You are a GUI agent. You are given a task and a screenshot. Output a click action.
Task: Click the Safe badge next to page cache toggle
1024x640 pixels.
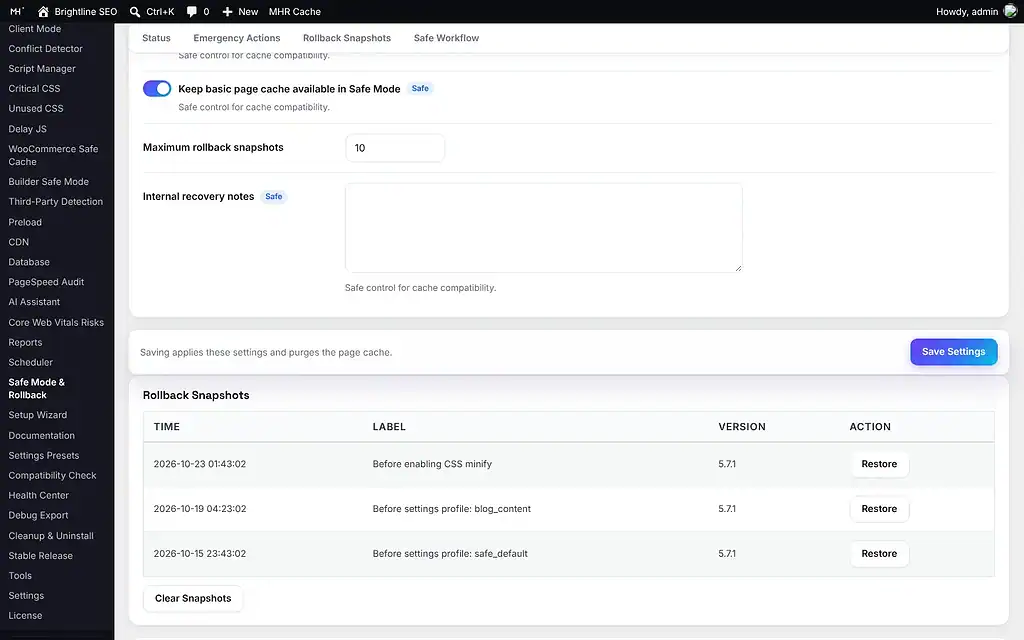pos(420,88)
